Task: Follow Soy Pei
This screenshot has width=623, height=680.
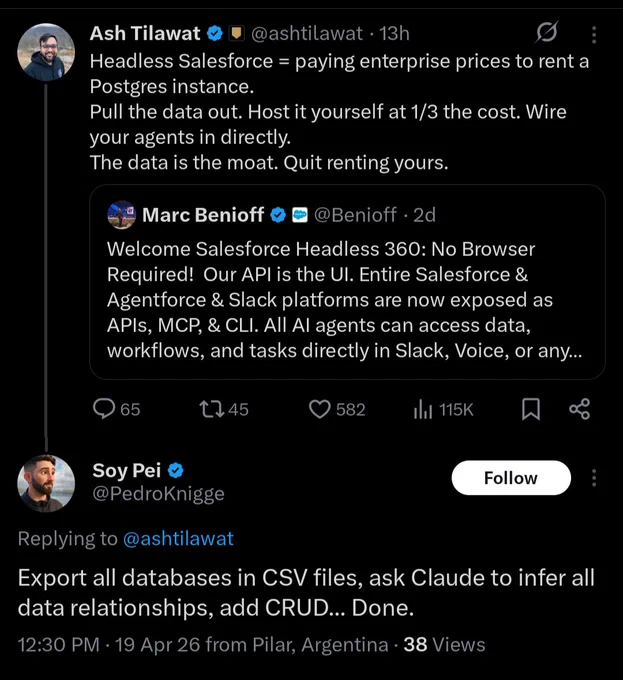Action: click(x=511, y=477)
